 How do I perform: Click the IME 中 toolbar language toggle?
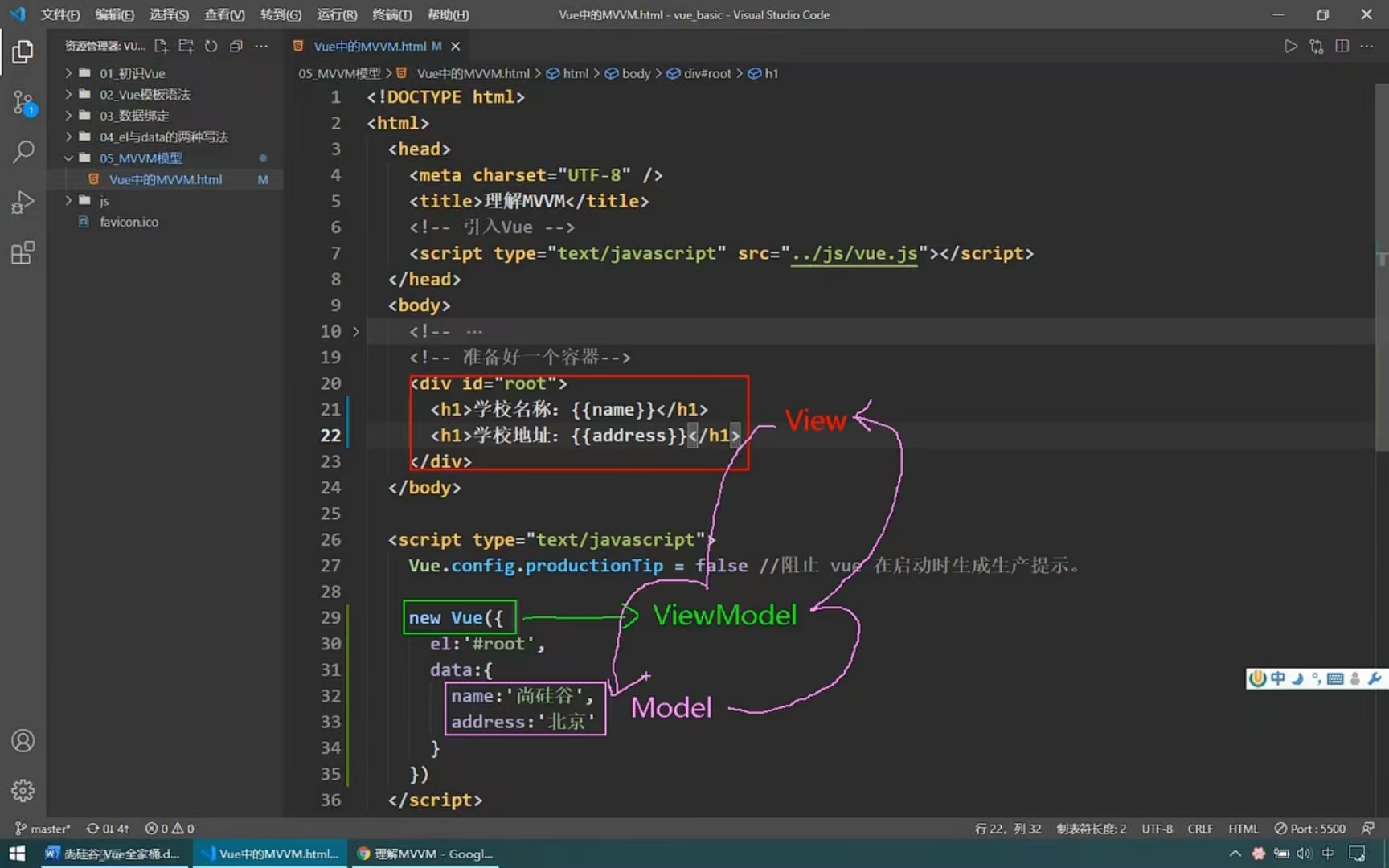click(1278, 678)
